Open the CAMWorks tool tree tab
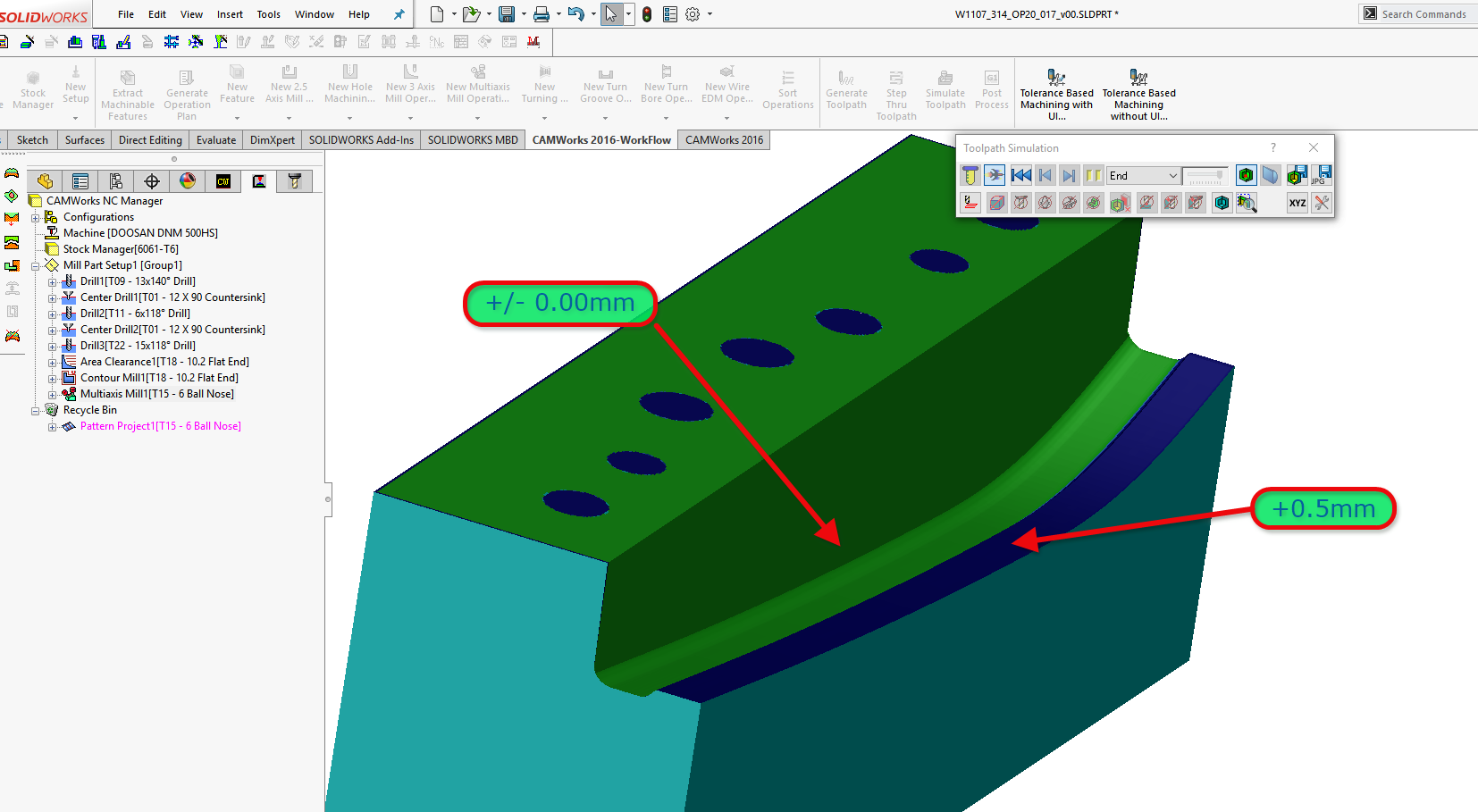1478x812 pixels. point(294,181)
